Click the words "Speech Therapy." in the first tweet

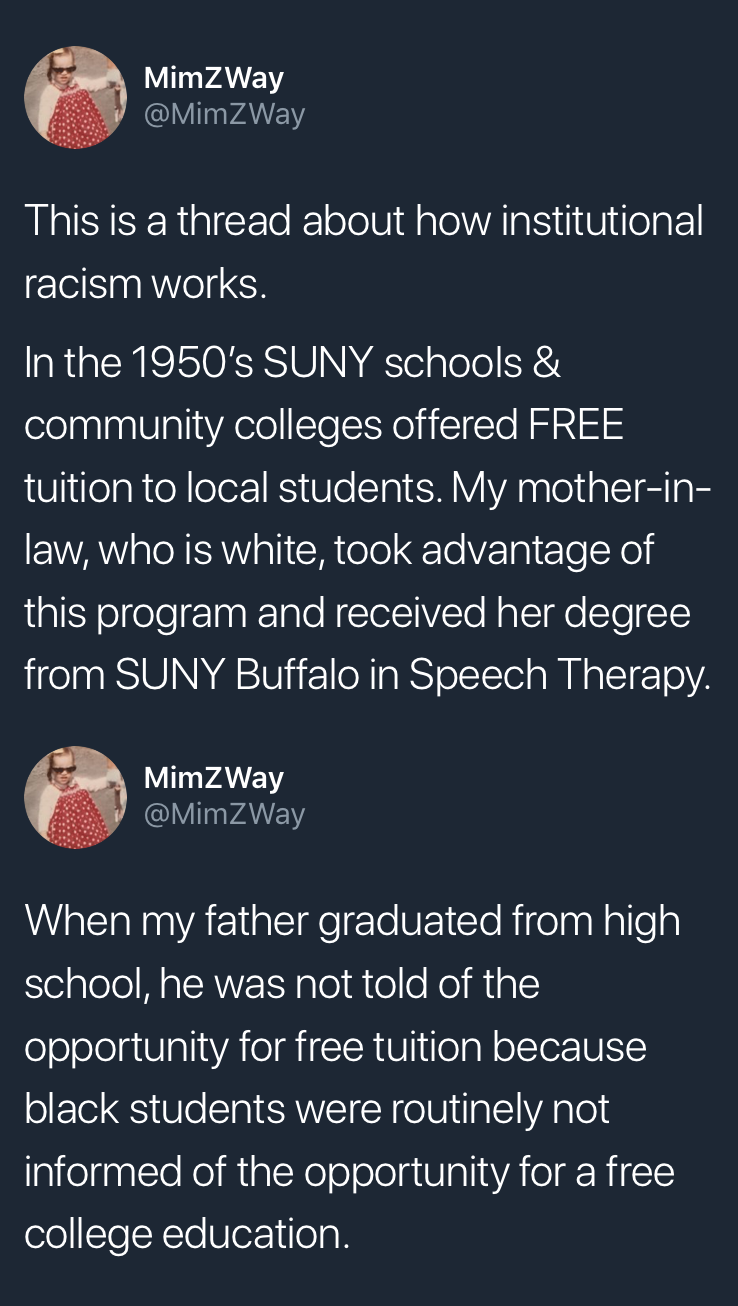point(560,675)
